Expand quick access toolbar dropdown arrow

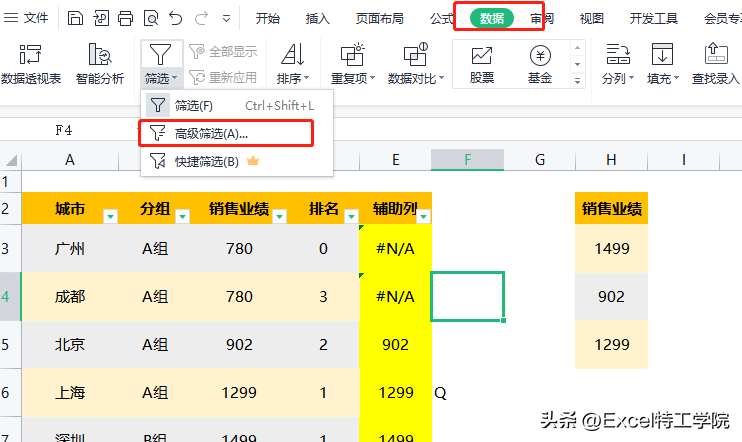tap(227, 19)
